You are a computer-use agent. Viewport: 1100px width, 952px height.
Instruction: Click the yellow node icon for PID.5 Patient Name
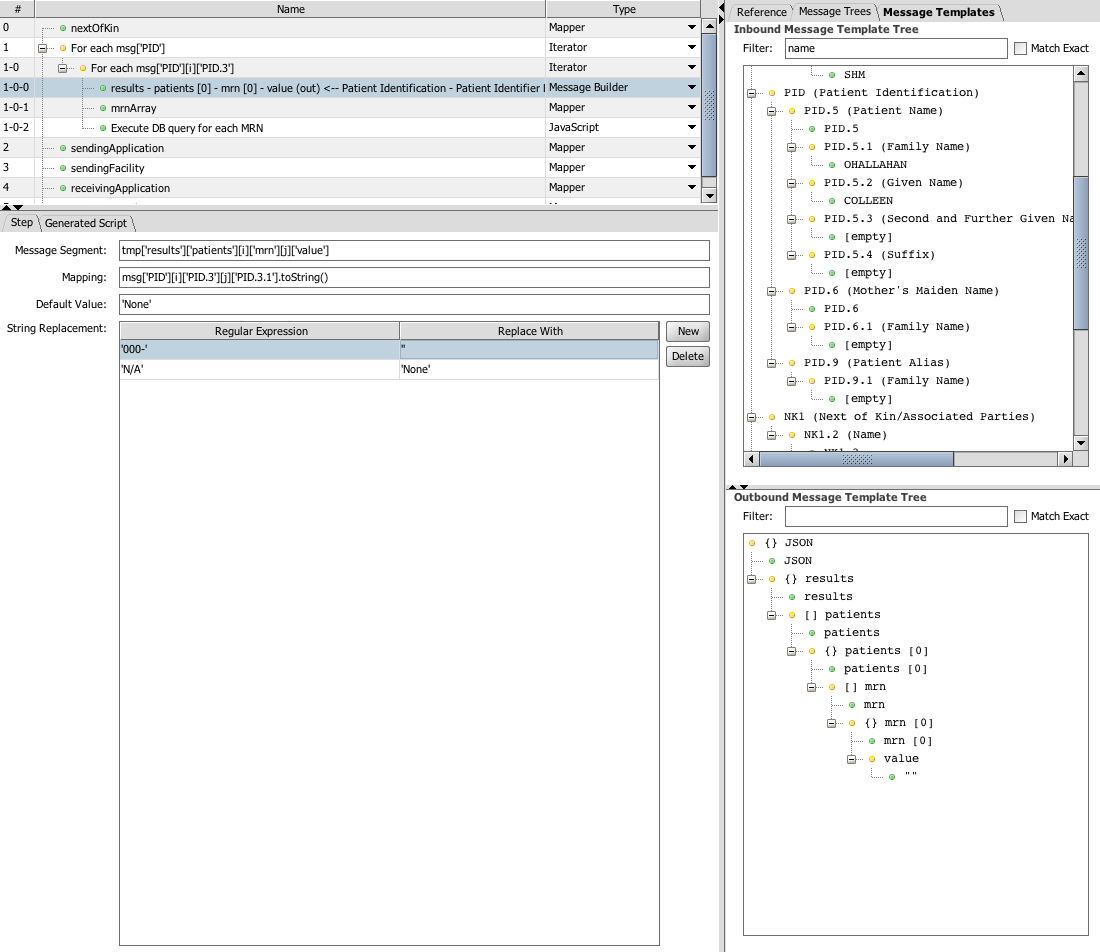[x=792, y=111]
